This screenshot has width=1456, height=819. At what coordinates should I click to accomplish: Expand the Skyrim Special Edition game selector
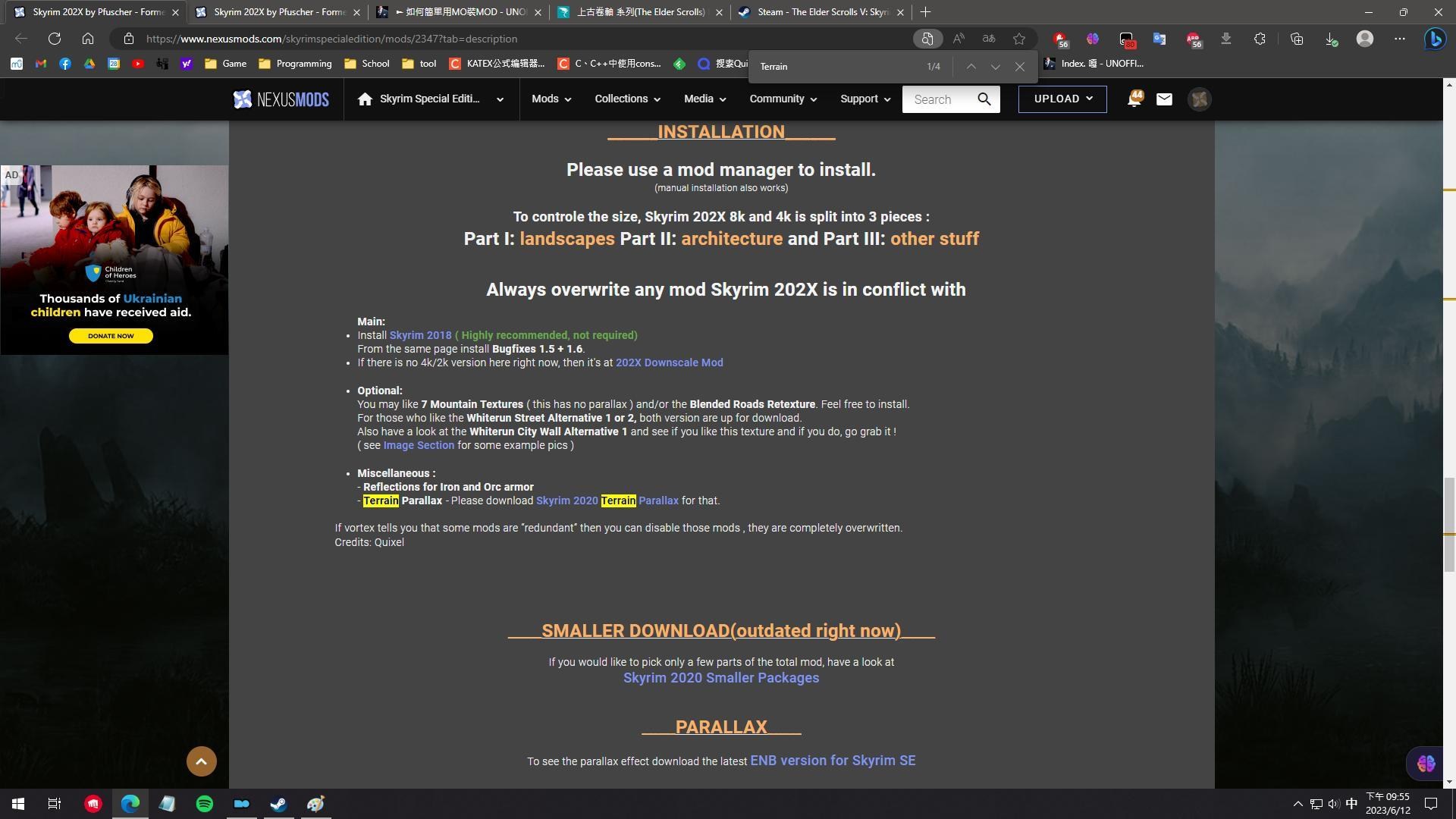coord(500,99)
